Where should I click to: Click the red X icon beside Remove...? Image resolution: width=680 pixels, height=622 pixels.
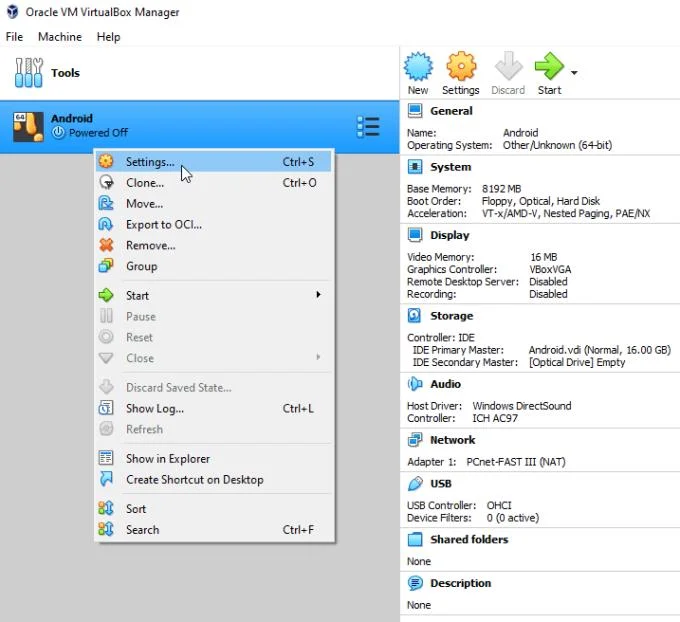(x=106, y=245)
